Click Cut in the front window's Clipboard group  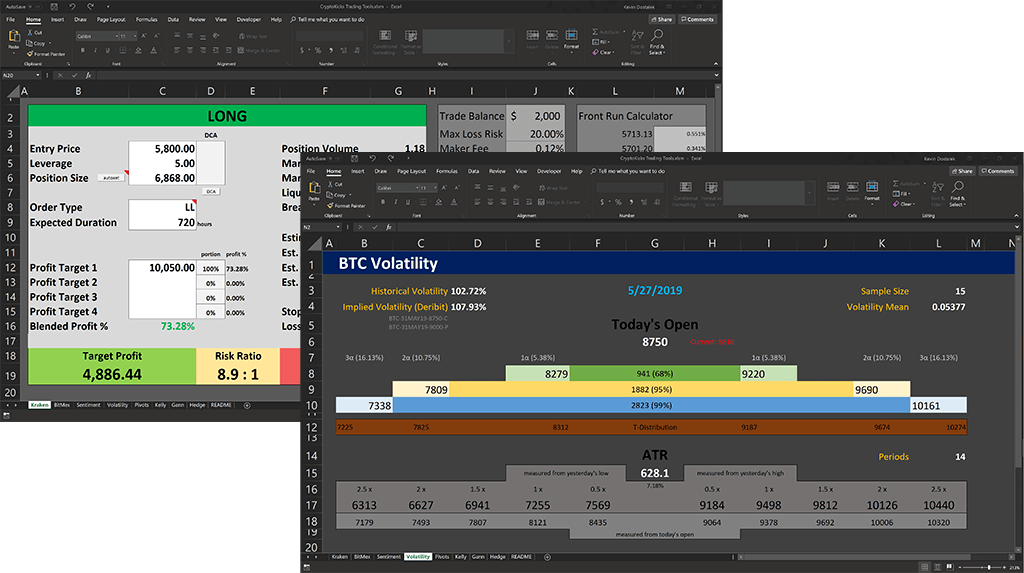tap(336, 184)
